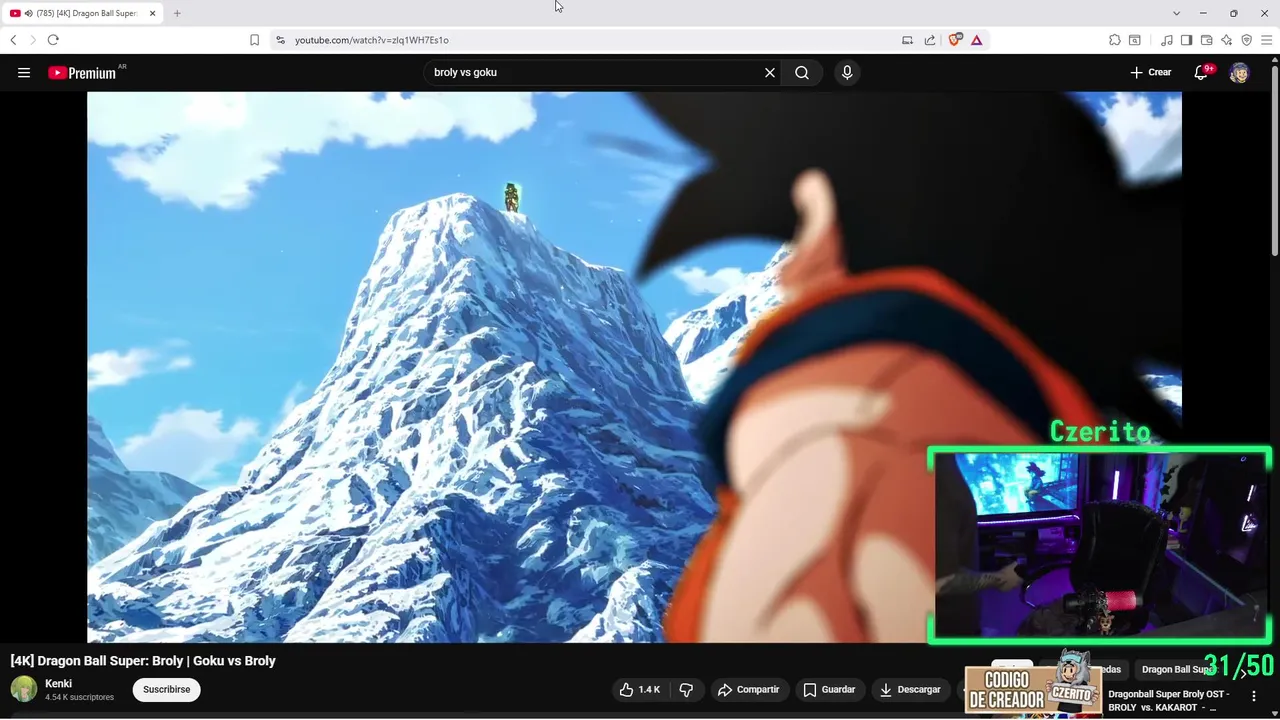Image resolution: width=1280 pixels, height=720 pixels.
Task: Open the music playlist note icon
Action: click(x=1167, y=40)
